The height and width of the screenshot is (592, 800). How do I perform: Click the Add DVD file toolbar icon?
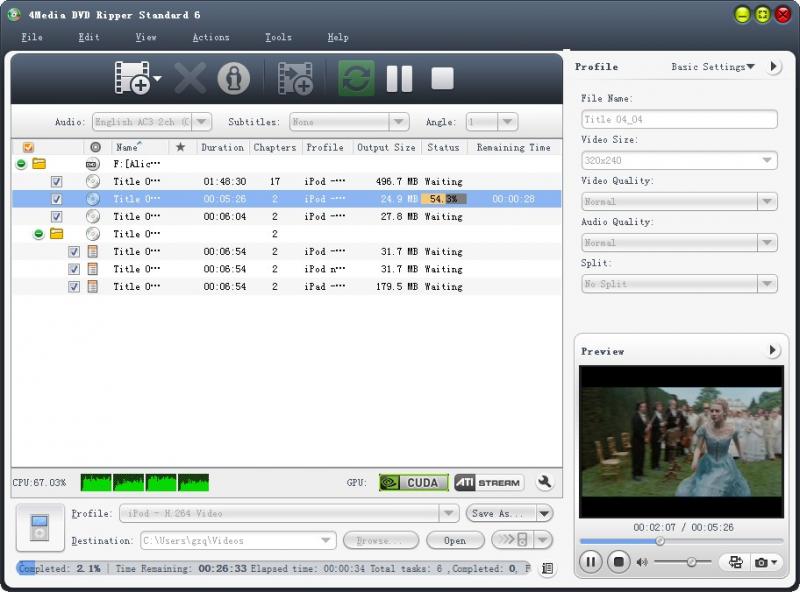[133, 78]
